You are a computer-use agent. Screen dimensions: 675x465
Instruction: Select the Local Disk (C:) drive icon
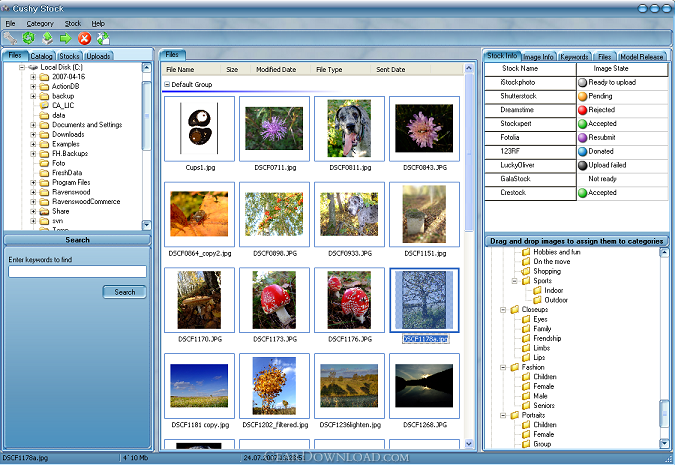point(33,67)
